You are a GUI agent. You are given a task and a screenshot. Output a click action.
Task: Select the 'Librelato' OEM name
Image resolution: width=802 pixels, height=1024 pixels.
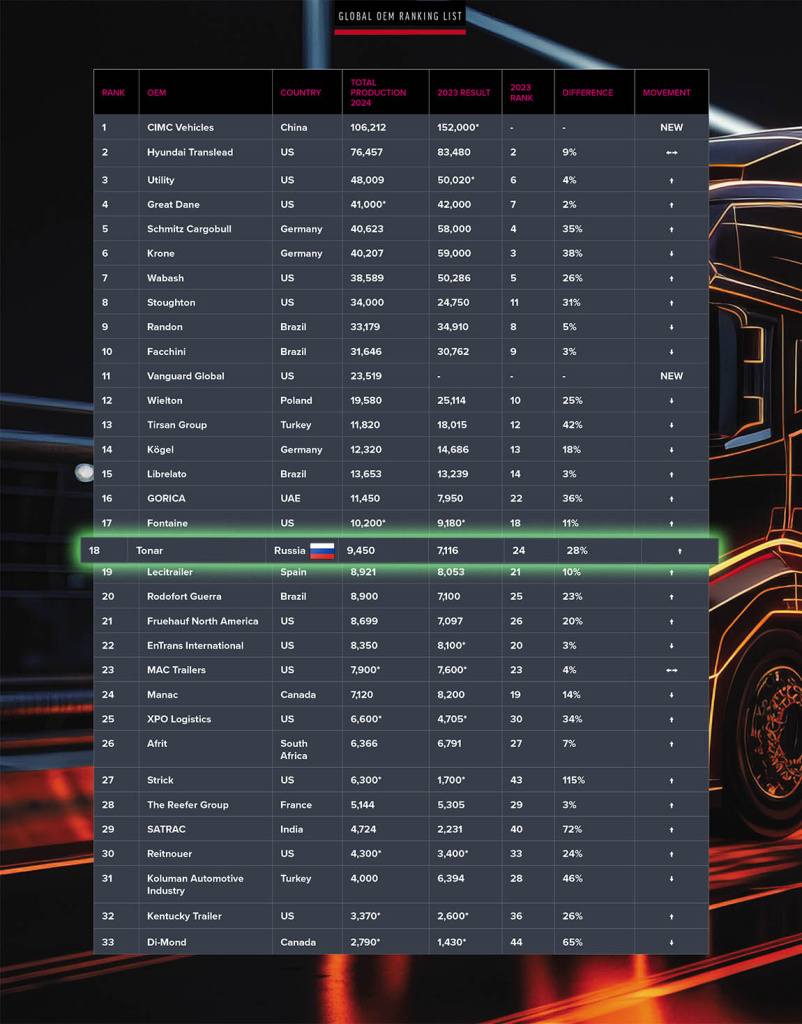(167, 474)
